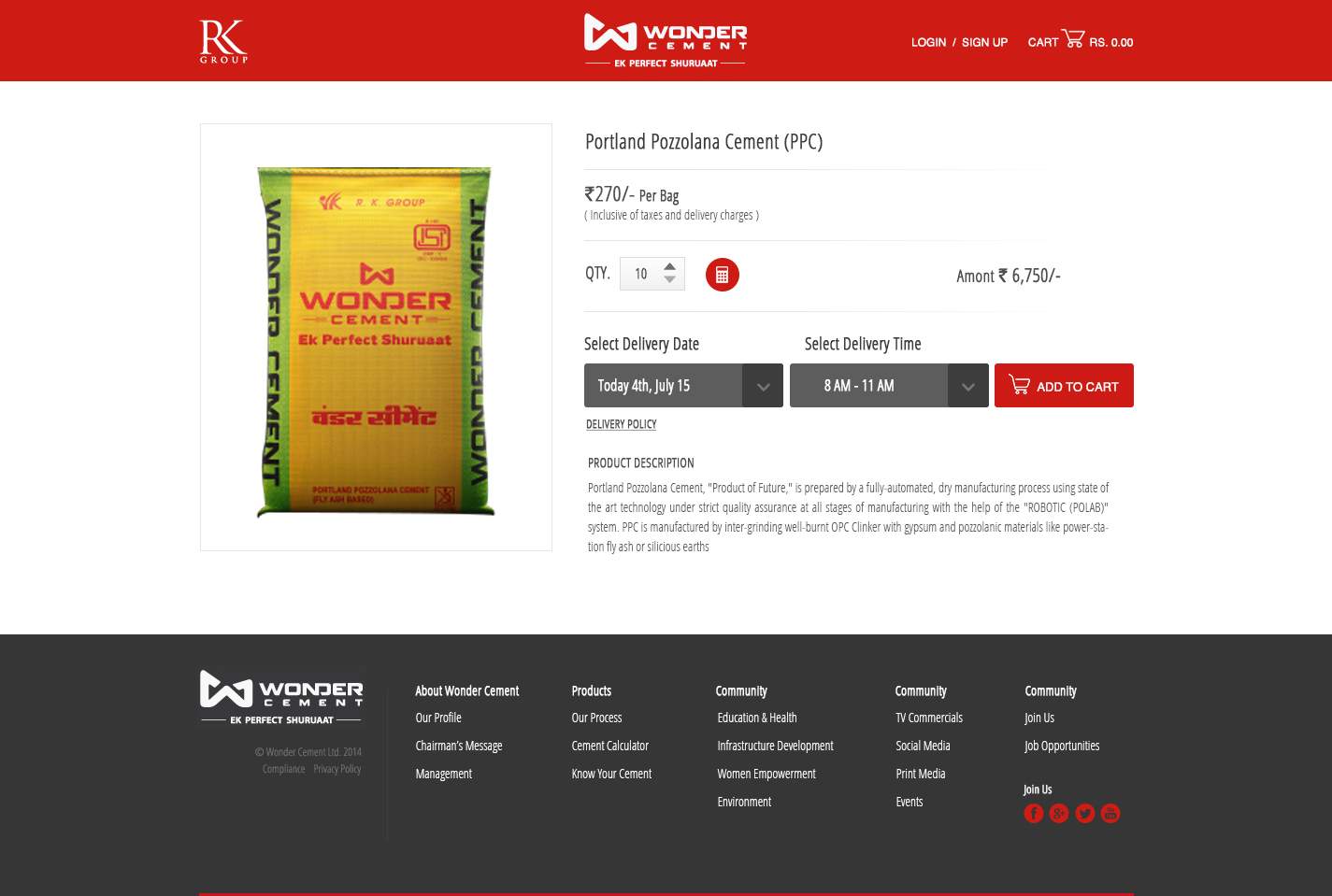Viewport: 1332px width, 896px height.
Task: Open the Twitter social icon
Action: coord(1084,814)
